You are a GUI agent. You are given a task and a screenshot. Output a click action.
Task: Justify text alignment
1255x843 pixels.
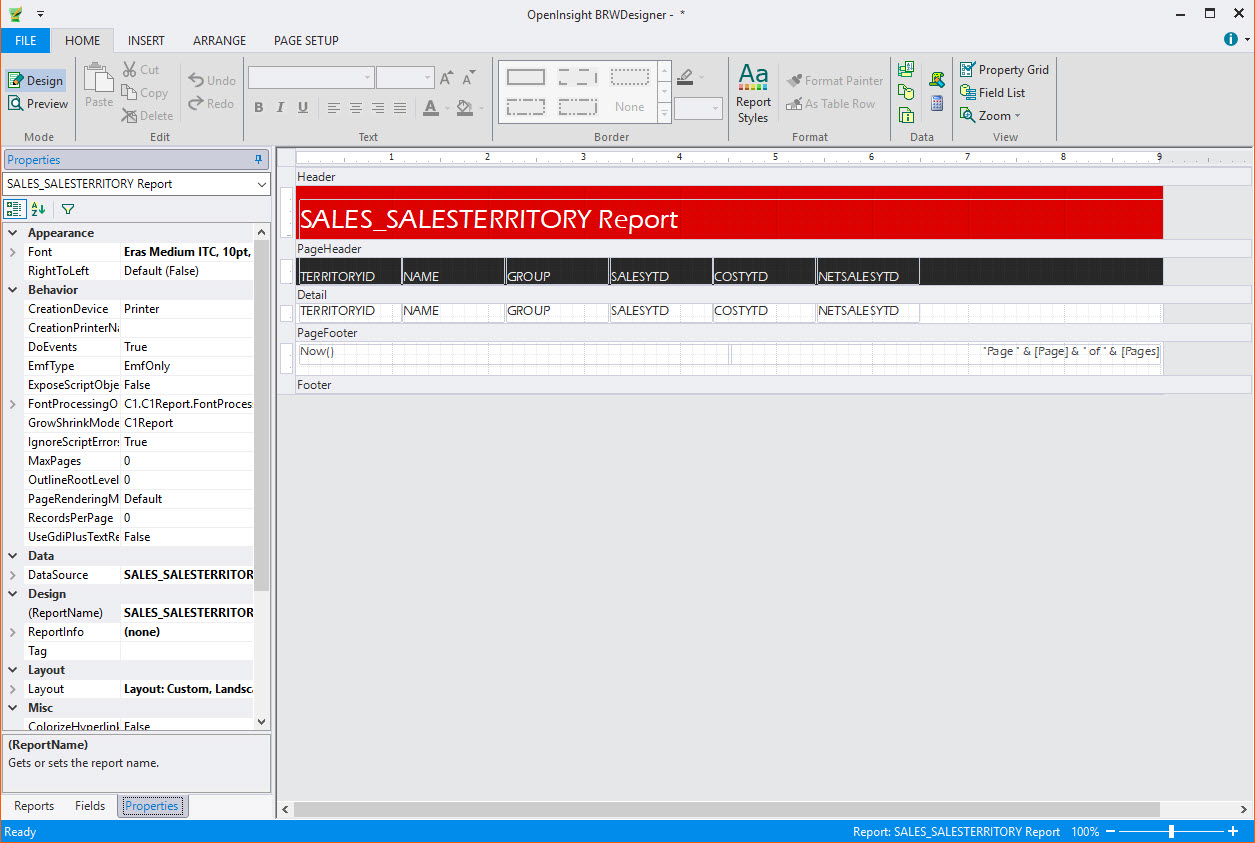400,108
